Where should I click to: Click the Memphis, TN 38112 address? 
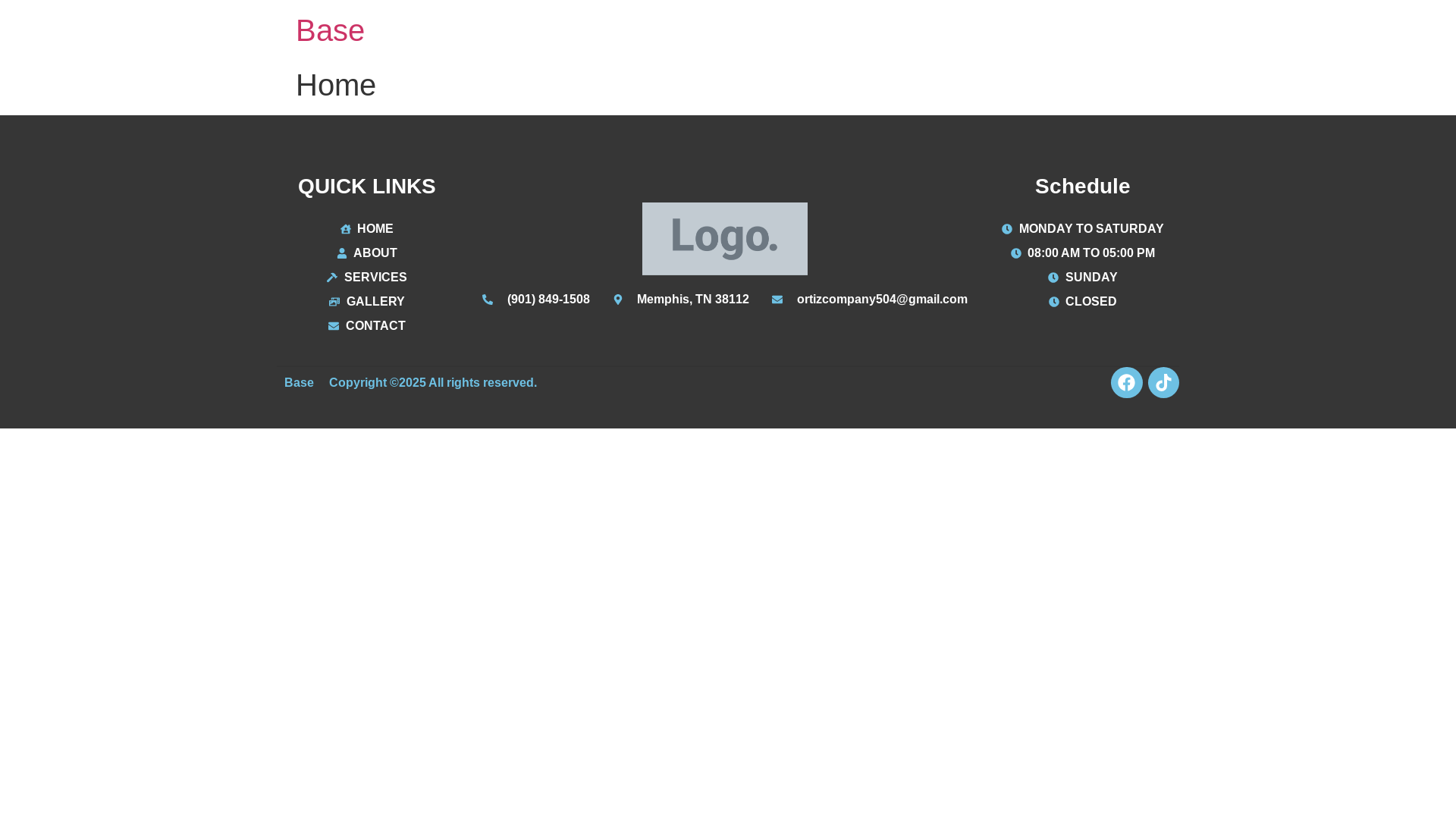pyautogui.click(x=693, y=300)
